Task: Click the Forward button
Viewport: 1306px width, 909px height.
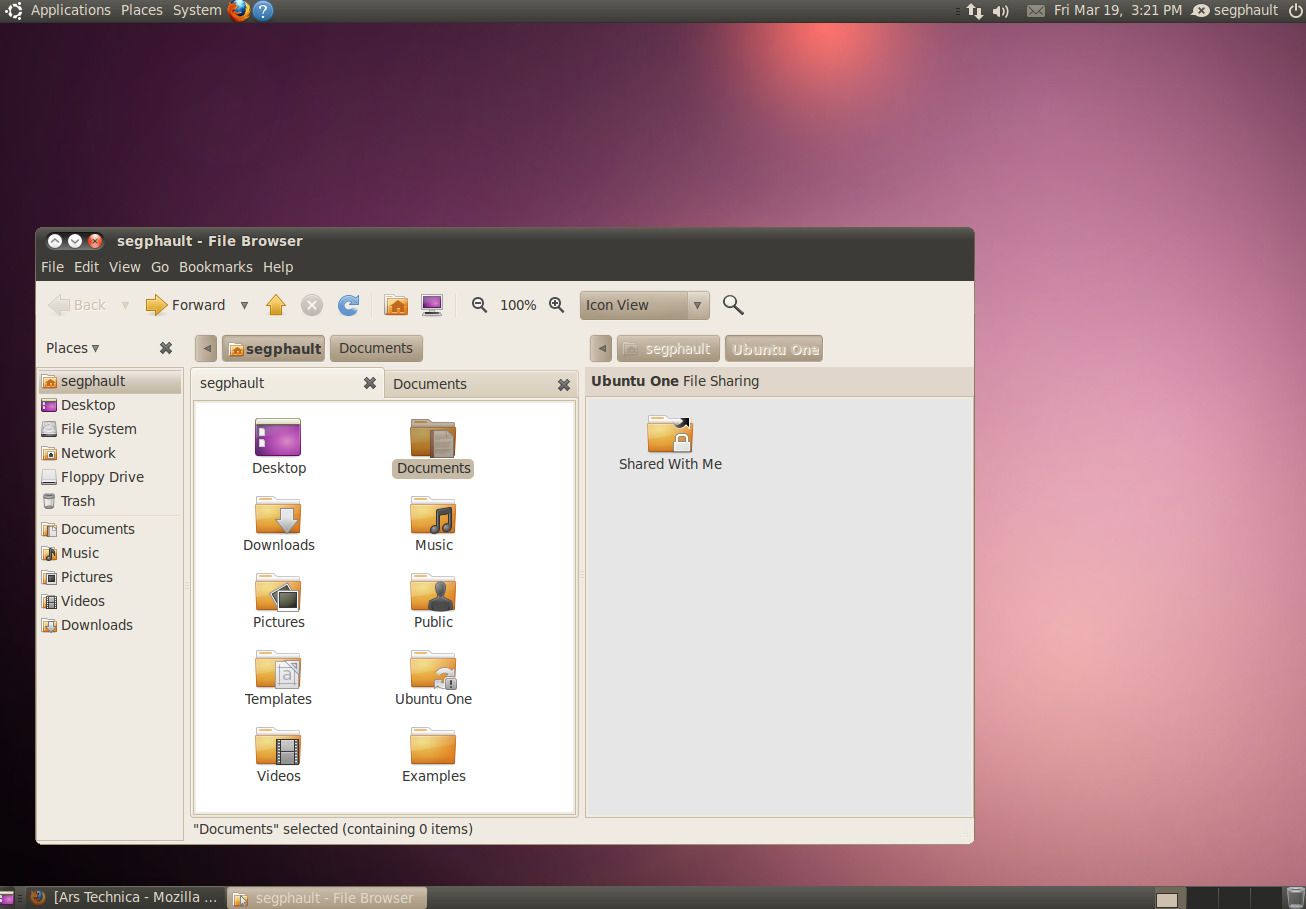Action: 185,305
